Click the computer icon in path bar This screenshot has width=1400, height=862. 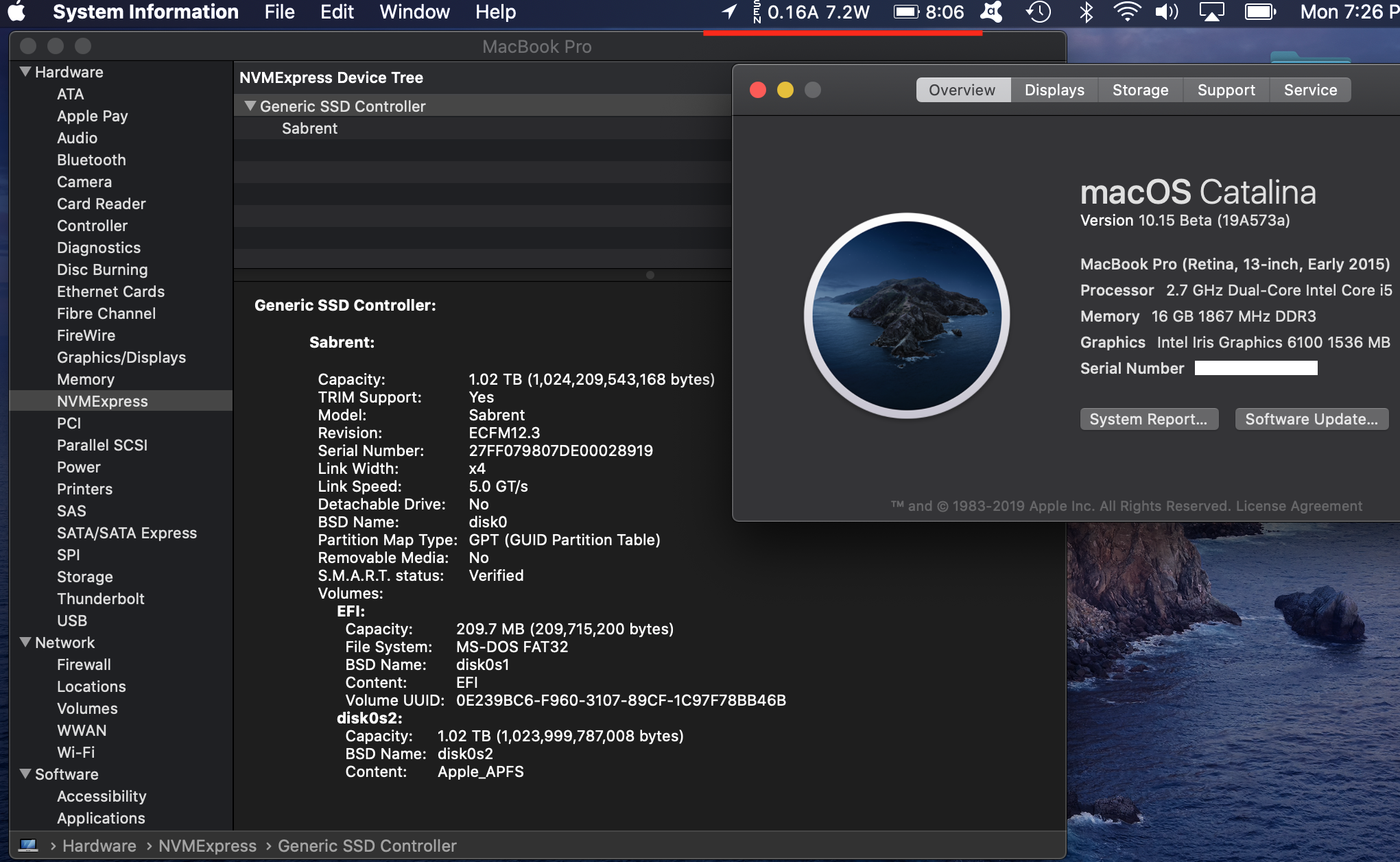(28, 846)
